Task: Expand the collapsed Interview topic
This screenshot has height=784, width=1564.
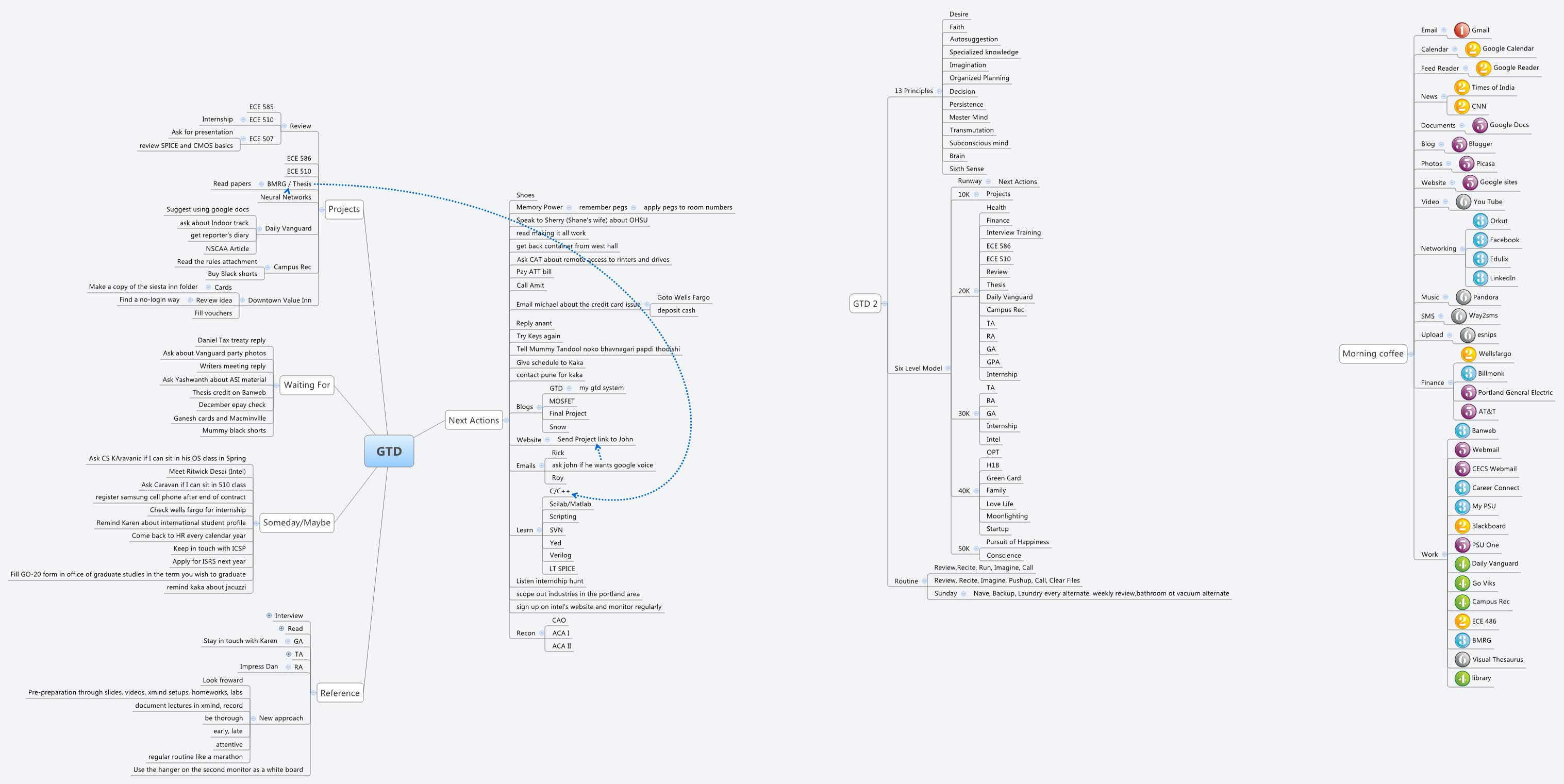Action: [269, 616]
